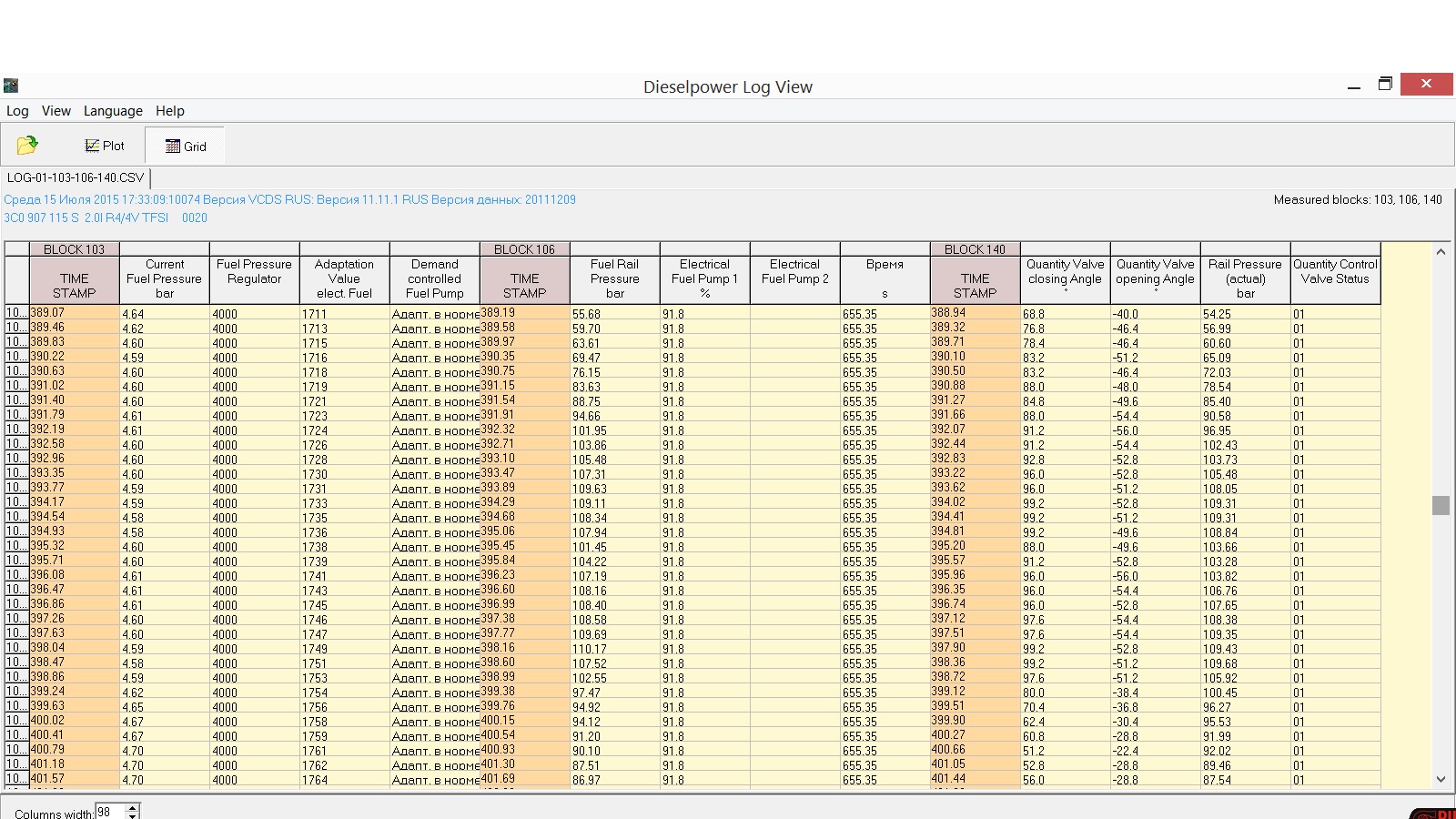Open the Language menu
Screen dimensions: 1456x819
click(113, 111)
